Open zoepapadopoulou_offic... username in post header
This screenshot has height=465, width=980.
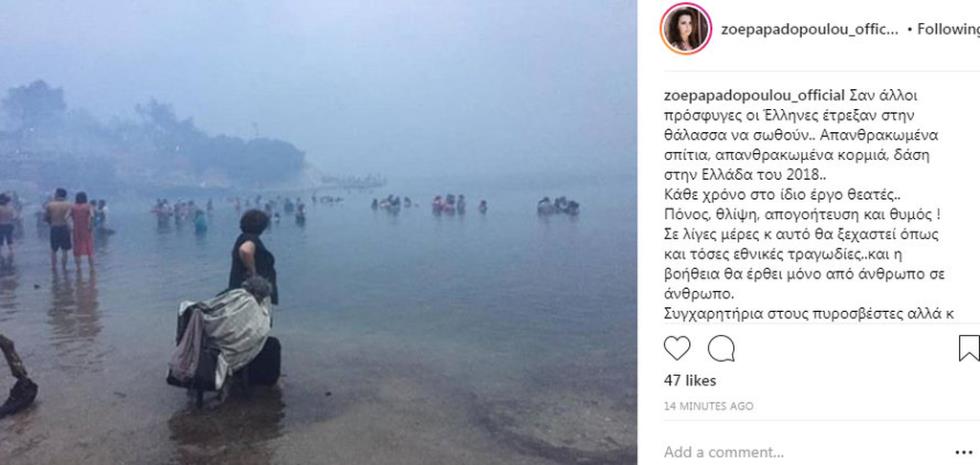809,29
